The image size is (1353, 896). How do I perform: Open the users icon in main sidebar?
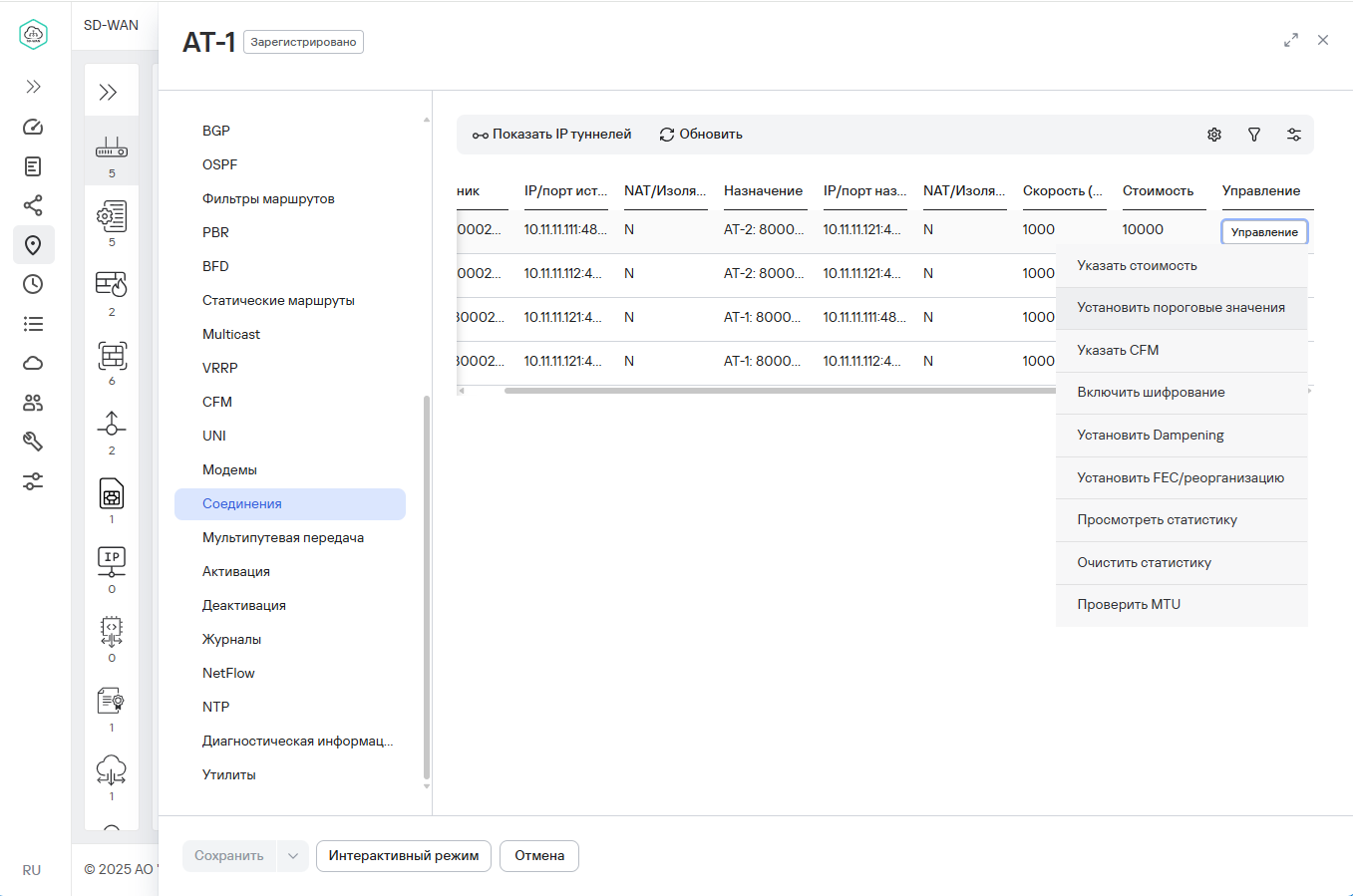pos(33,403)
